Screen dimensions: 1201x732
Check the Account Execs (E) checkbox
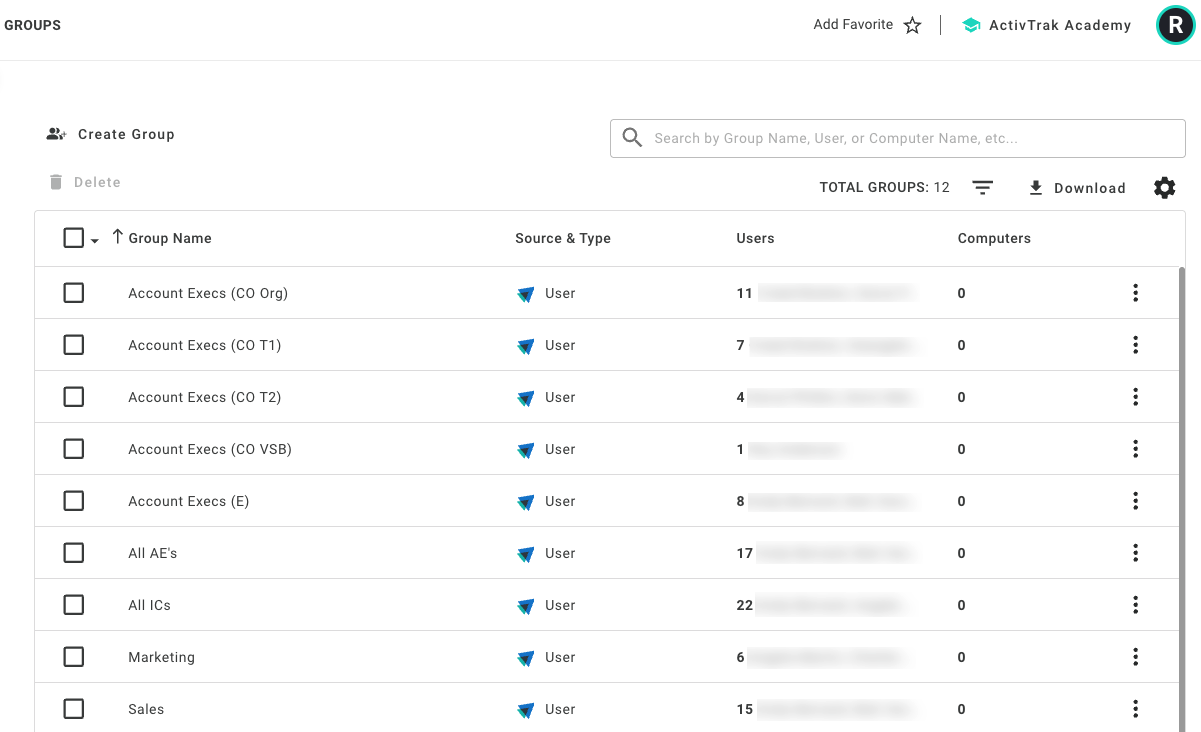click(x=73, y=501)
